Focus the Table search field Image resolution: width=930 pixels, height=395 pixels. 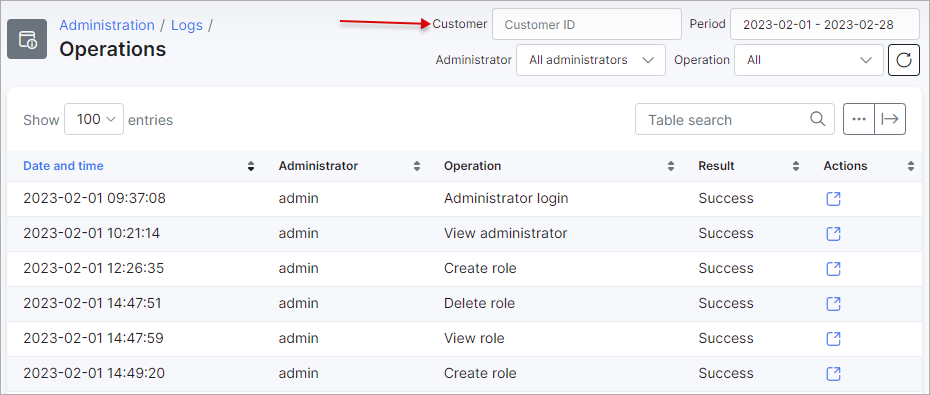pyautogui.click(x=735, y=119)
